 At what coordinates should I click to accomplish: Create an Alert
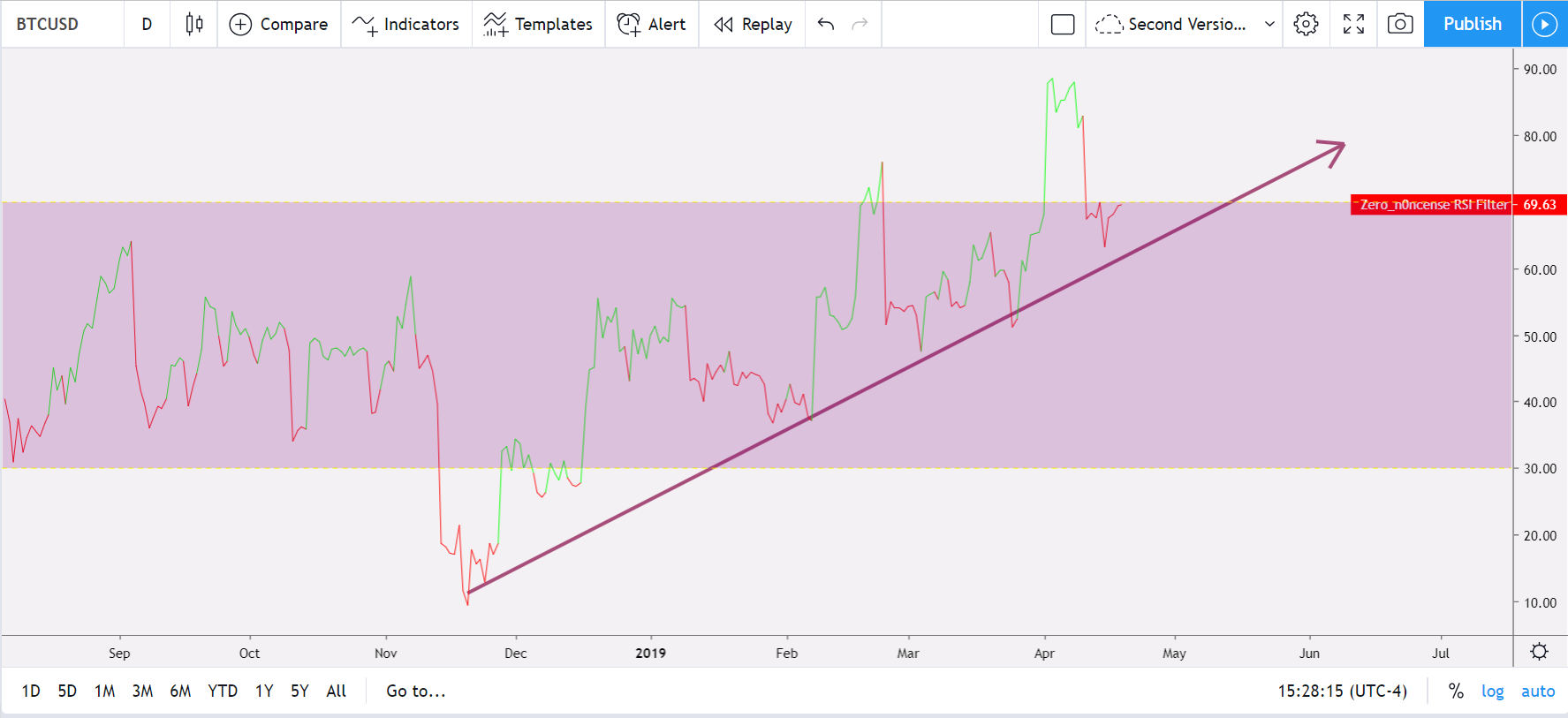pos(651,24)
